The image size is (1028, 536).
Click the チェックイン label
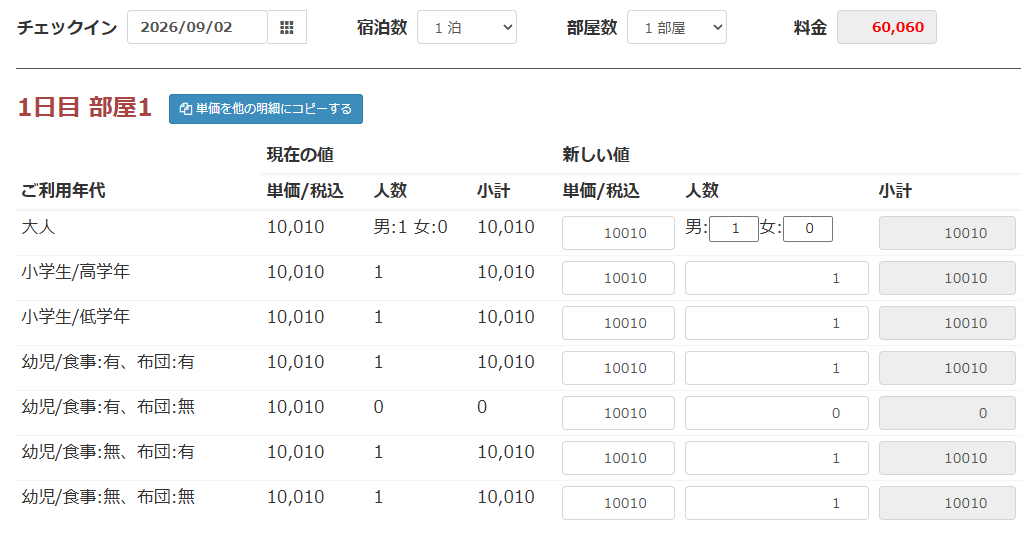(x=67, y=28)
